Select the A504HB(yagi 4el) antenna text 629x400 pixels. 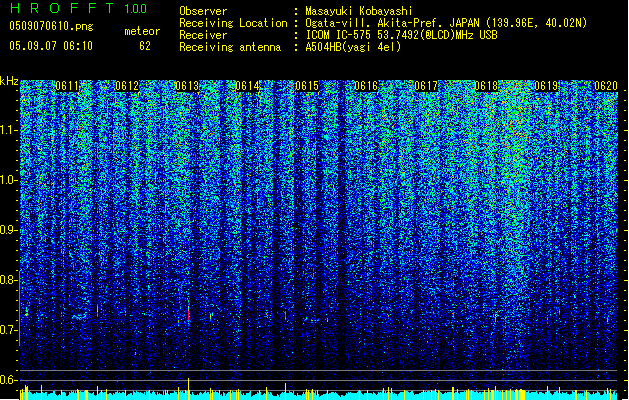point(354,45)
